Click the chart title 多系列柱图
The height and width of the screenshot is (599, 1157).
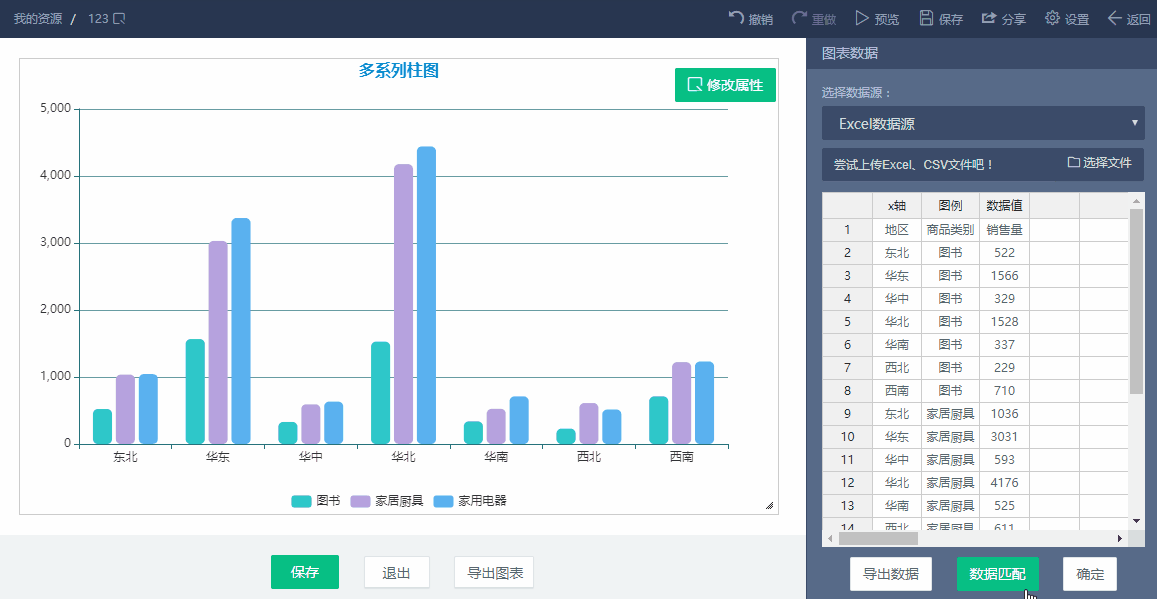point(399,70)
